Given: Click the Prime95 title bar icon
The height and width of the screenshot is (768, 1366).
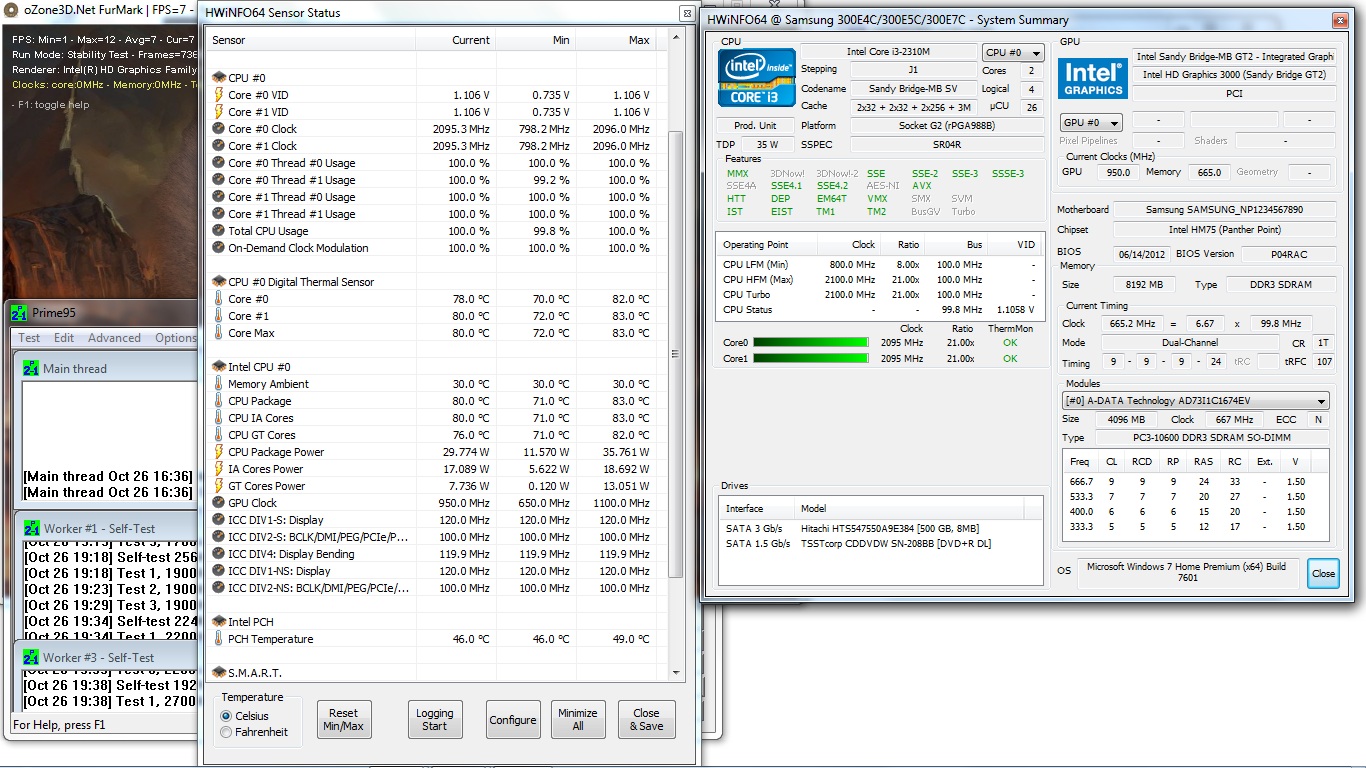Looking at the screenshot, I should pyautogui.click(x=19, y=313).
